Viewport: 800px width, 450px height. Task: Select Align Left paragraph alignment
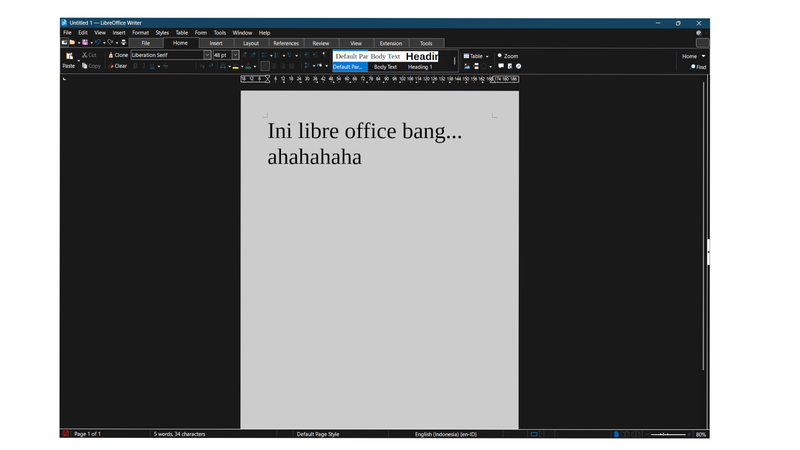pos(265,66)
